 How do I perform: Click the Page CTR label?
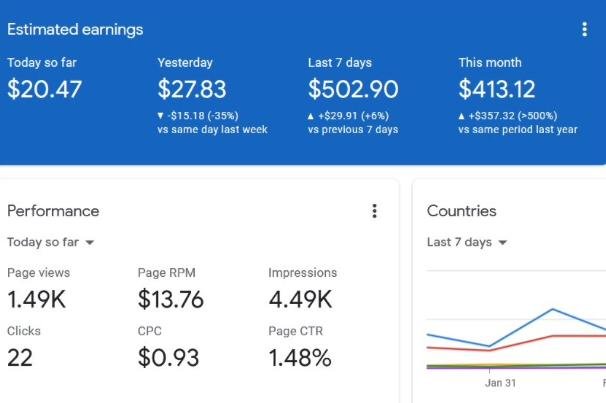296,331
